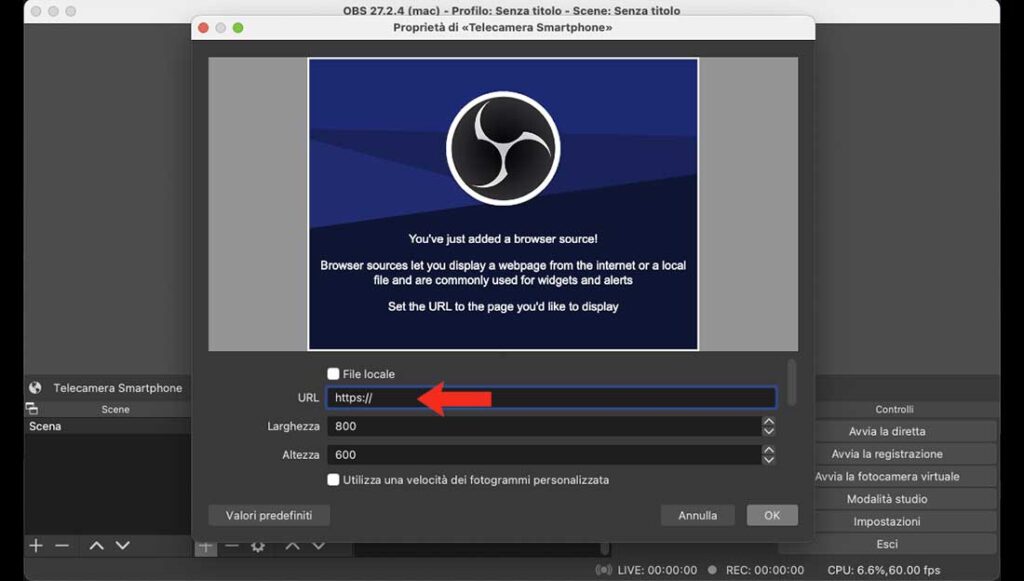This screenshot has height=581, width=1024.
Task: Click the REC: 00:00:00 timer text
Action: point(765,570)
